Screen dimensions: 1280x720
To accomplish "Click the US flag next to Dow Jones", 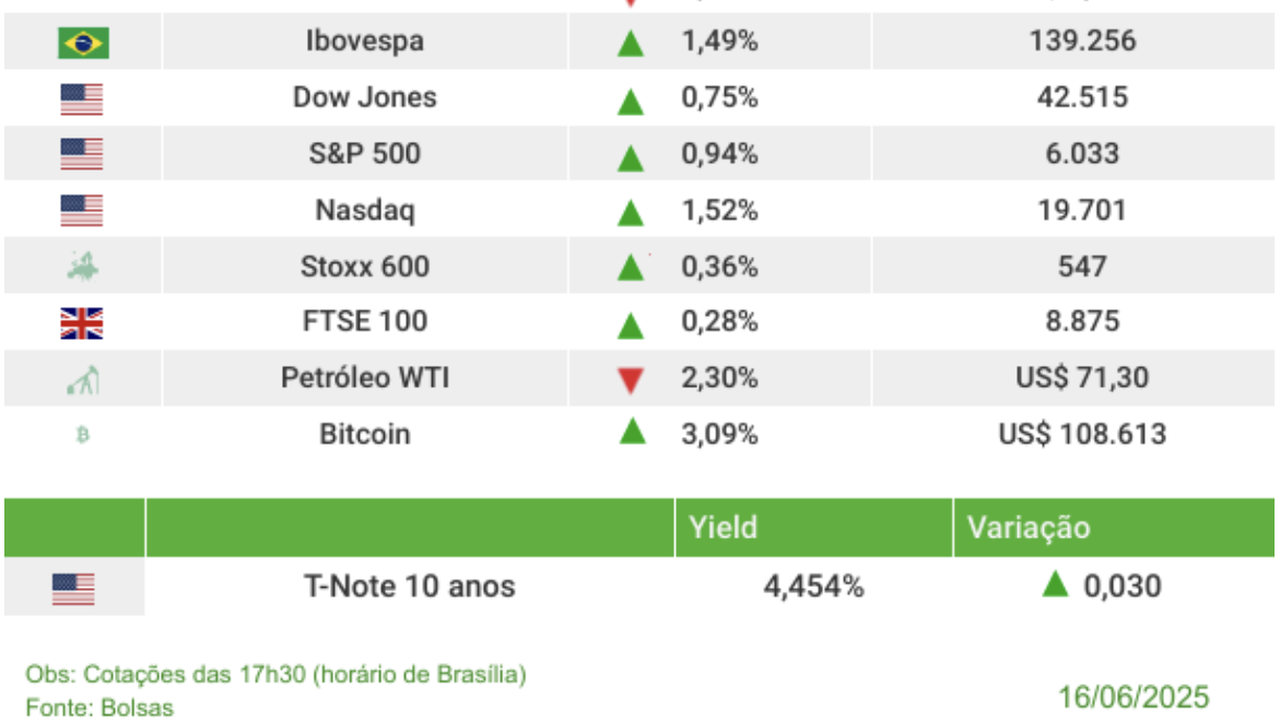I will coord(82,99).
